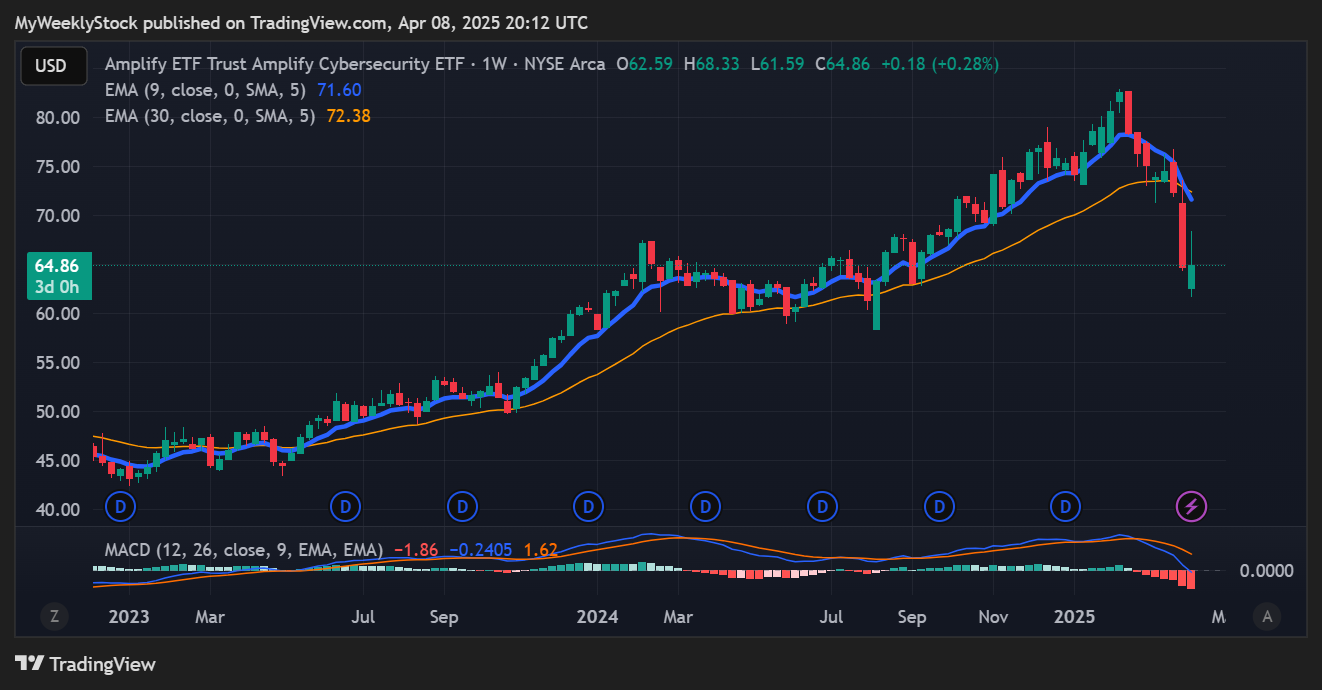The height and width of the screenshot is (690, 1322).
Task: Click the close price C64.86 value
Action: (842, 64)
